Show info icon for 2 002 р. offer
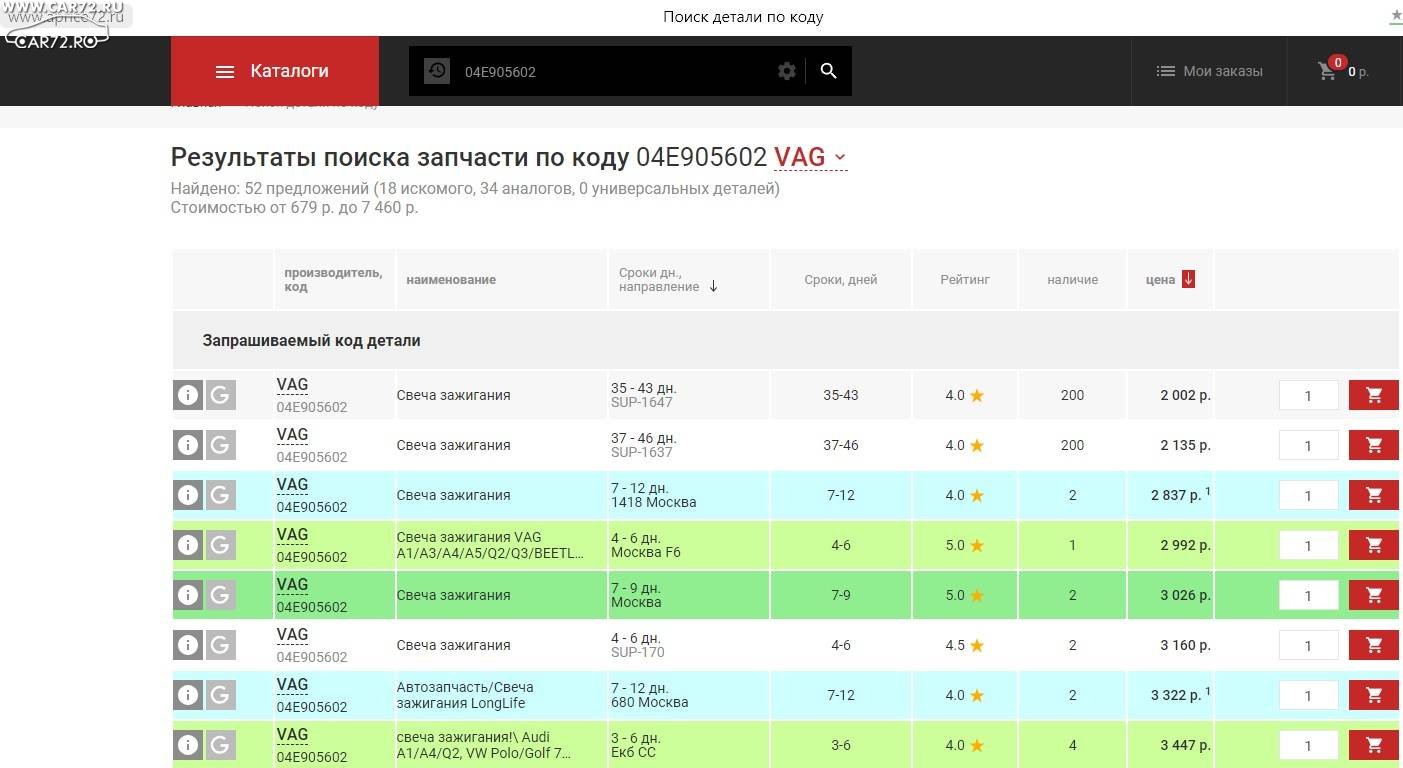The width and height of the screenshot is (1403, 768). pyautogui.click(x=188, y=395)
